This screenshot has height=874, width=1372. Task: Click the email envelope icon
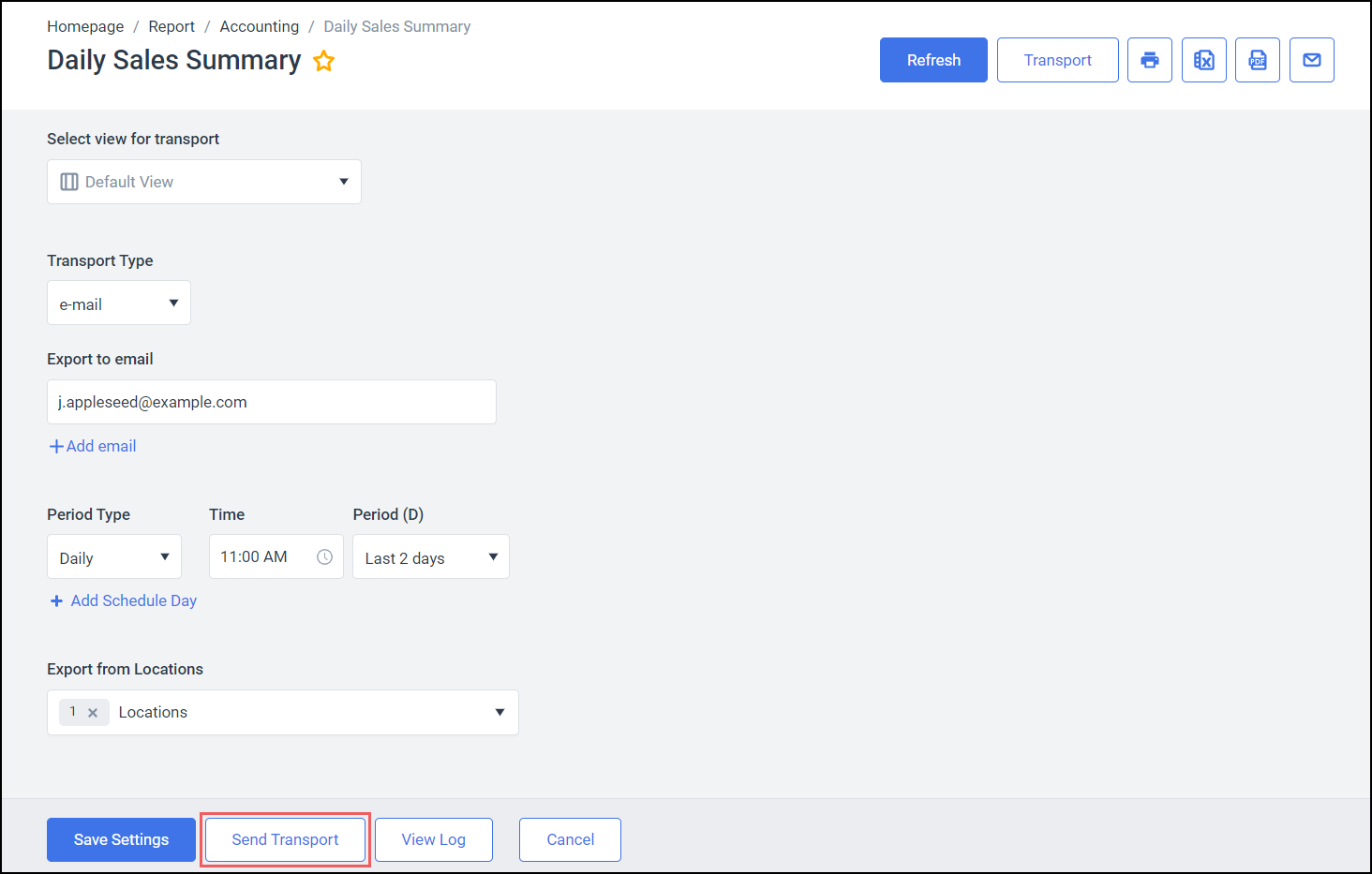[1311, 60]
